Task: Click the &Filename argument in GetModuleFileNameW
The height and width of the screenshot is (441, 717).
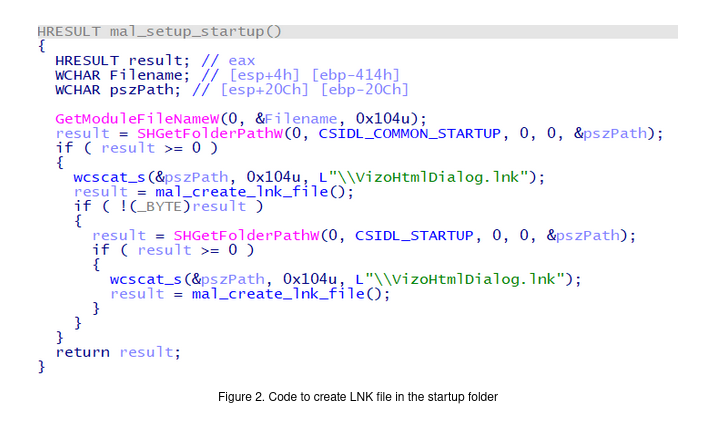Action: click(296, 119)
